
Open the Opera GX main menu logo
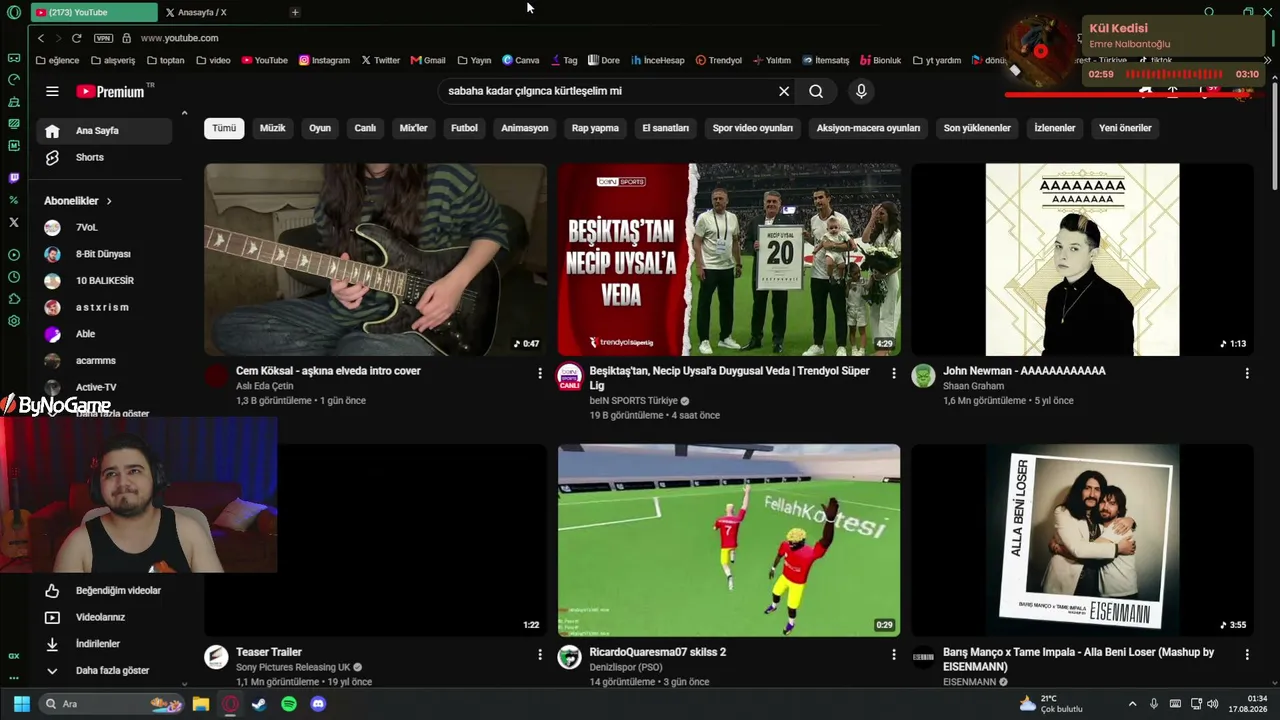point(13,12)
